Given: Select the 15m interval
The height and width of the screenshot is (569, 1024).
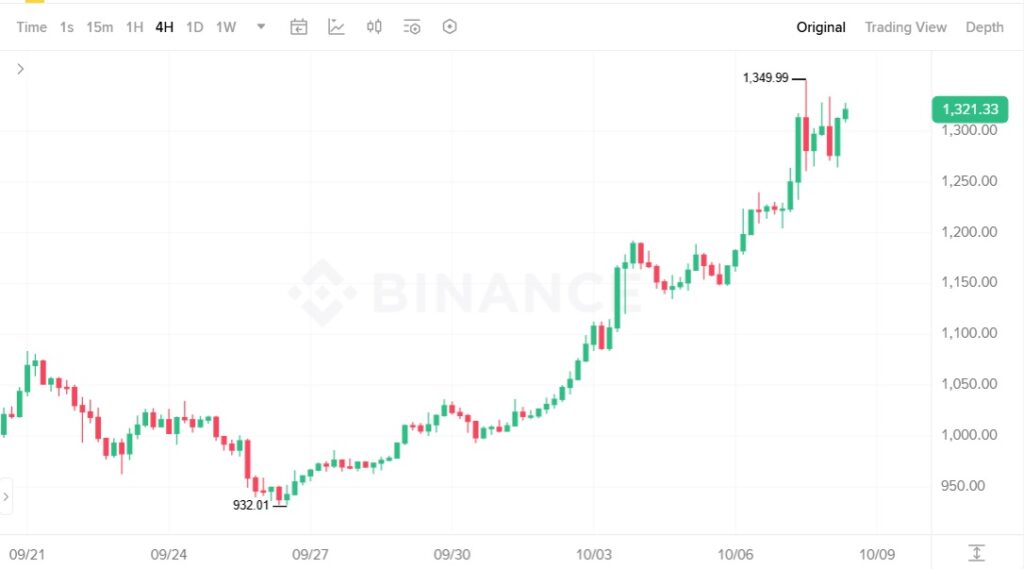Looking at the screenshot, I should [100, 27].
